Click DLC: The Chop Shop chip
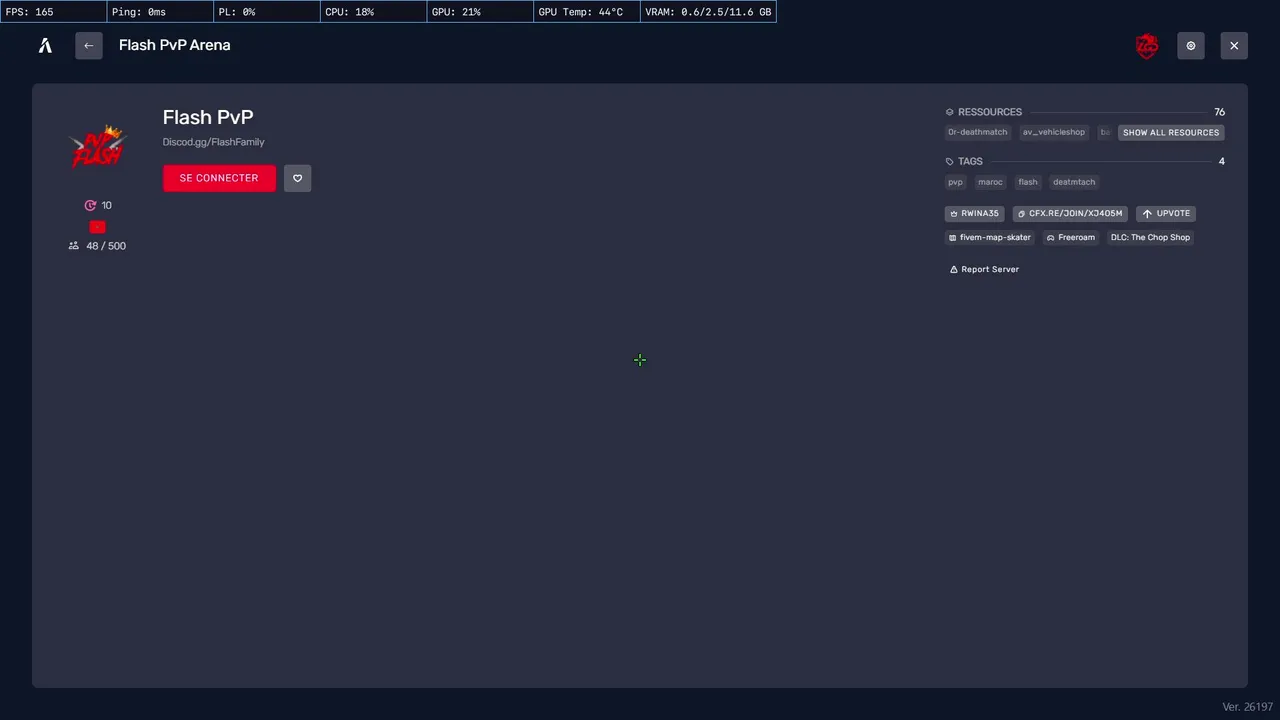Image resolution: width=1280 pixels, height=720 pixels. 1150,238
